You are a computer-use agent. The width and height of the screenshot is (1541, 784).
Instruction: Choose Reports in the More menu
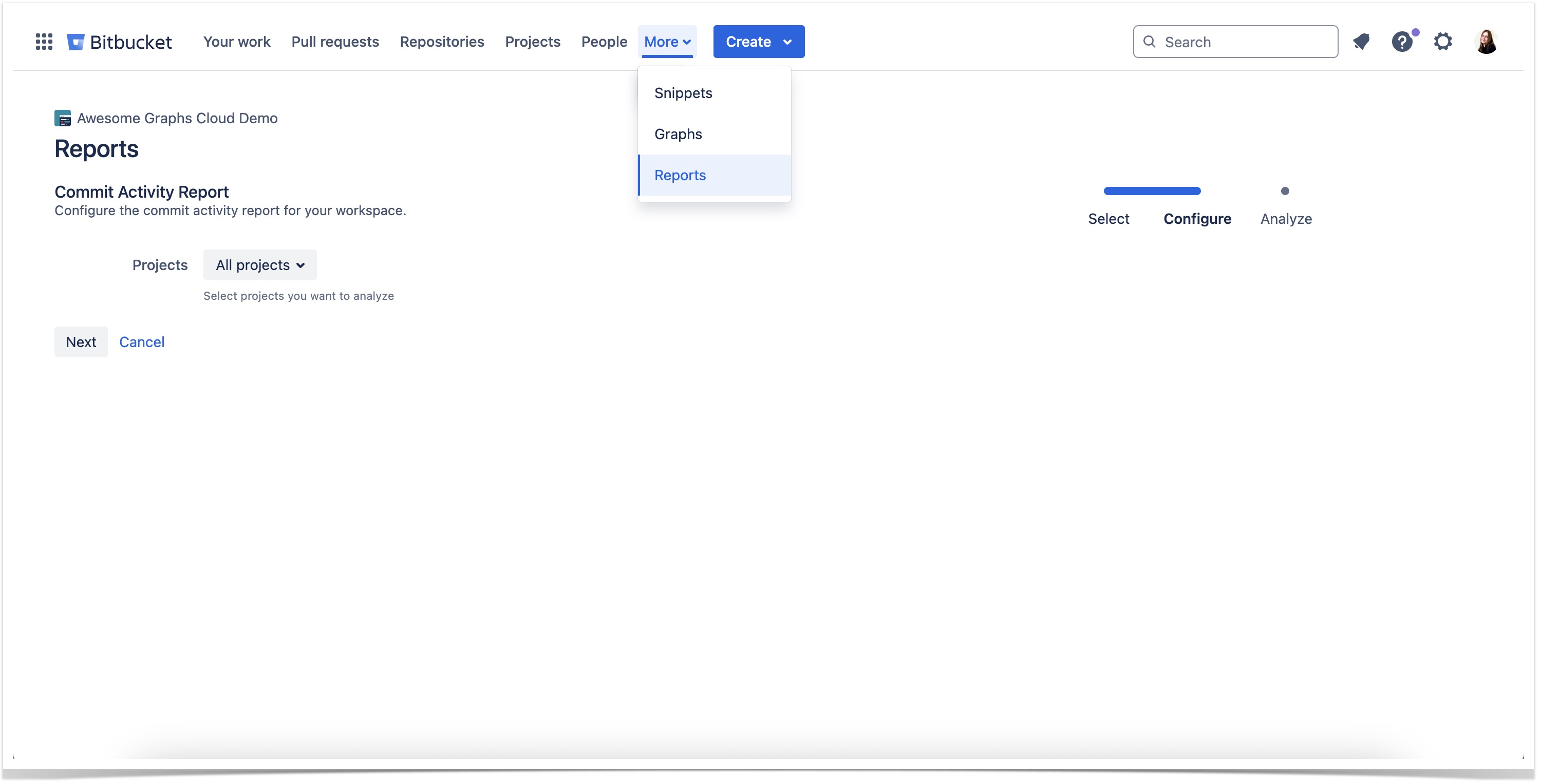coord(680,175)
